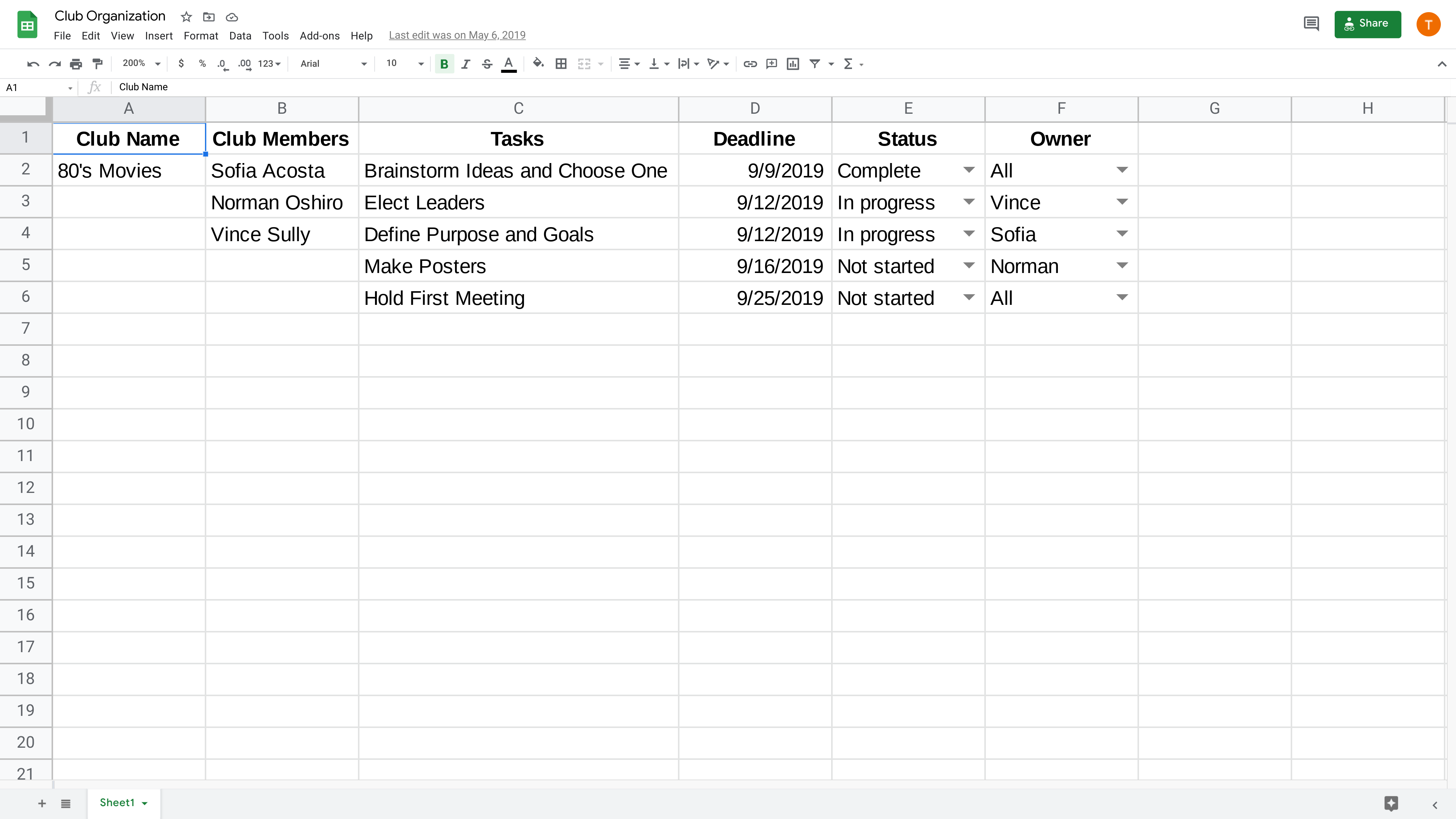Click the Redo icon in toolbar
This screenshot has height=819, width=1456.
click(54, 64)
